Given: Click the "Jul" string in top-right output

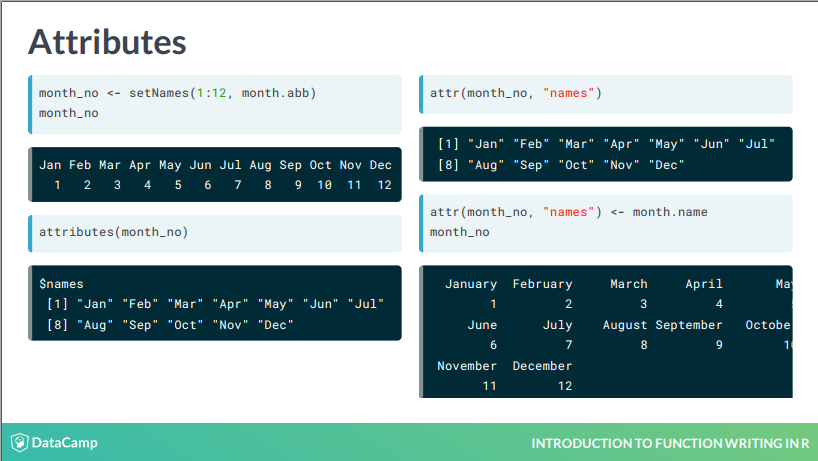Looking at the screenshot, I should (757, 144).
